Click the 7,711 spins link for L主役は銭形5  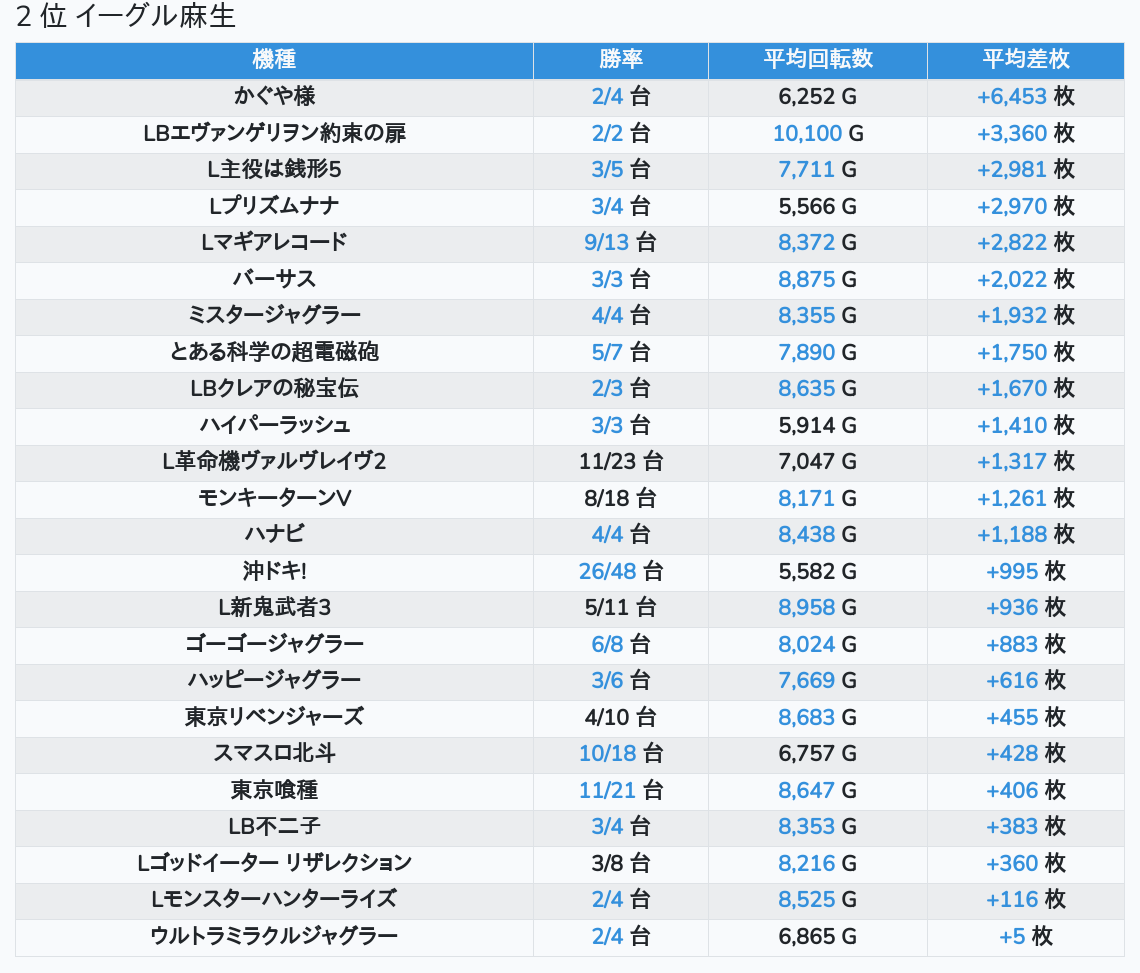pos(806,170)
